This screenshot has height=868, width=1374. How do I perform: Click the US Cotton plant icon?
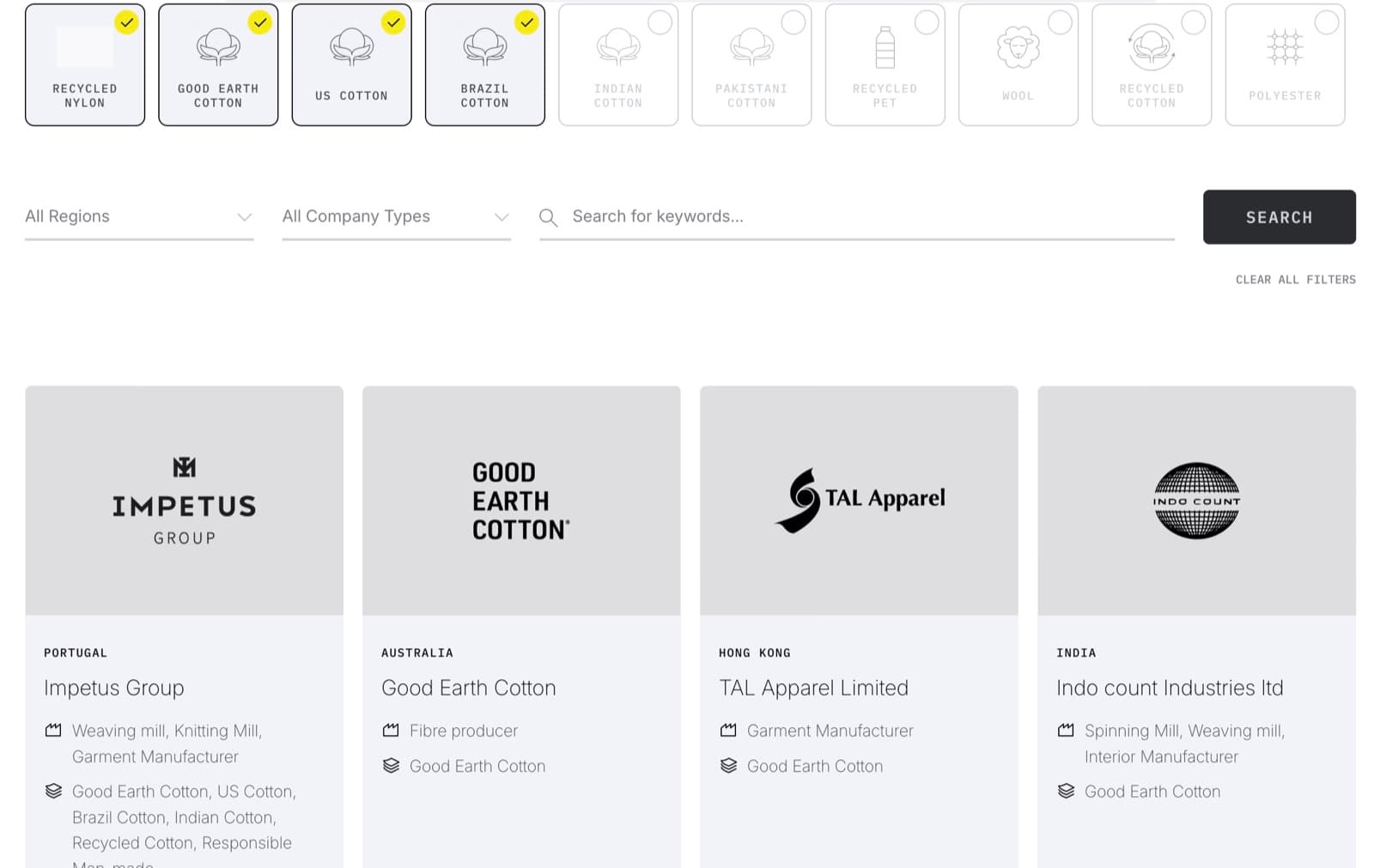pos(351,47)
